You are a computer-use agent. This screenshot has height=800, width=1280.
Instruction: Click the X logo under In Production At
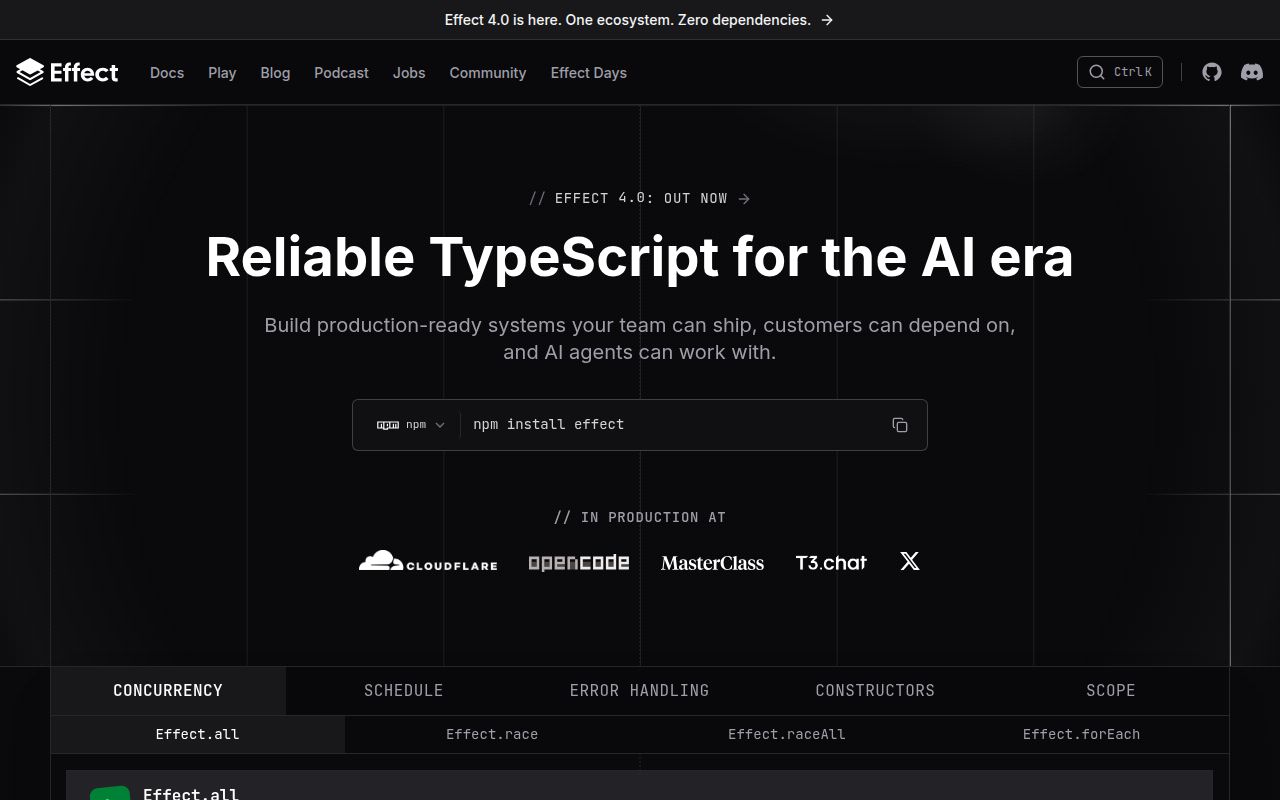910,562
